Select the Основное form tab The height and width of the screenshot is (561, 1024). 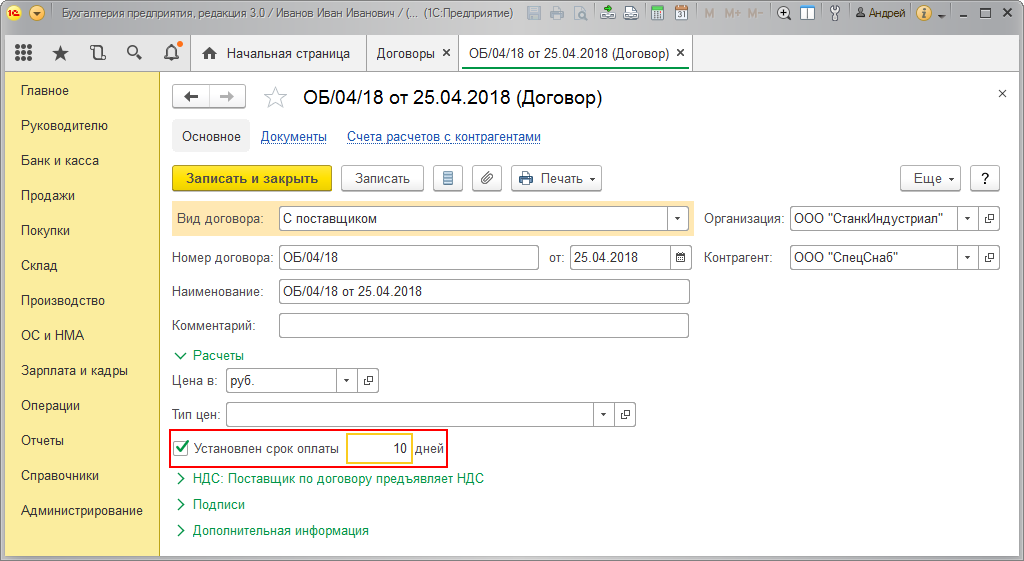coord(211,136)
